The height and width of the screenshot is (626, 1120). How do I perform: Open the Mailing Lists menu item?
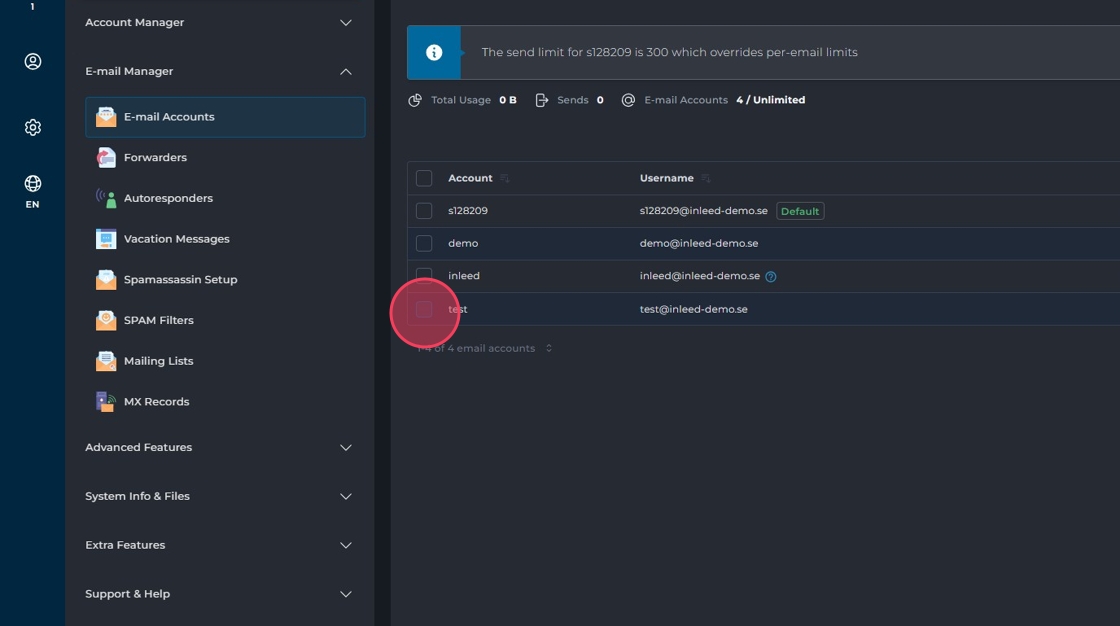point(158,361)
